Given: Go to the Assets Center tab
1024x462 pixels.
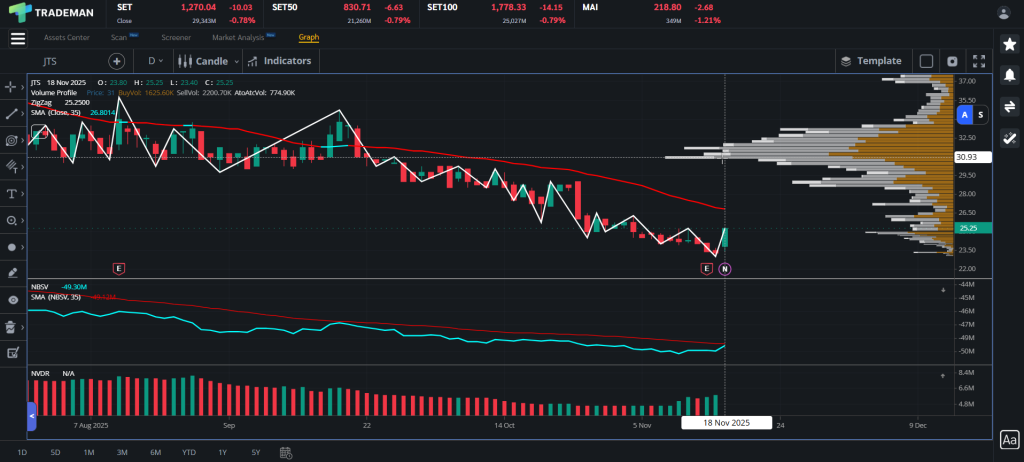Looking at the screenshot, I should [66, 38].
